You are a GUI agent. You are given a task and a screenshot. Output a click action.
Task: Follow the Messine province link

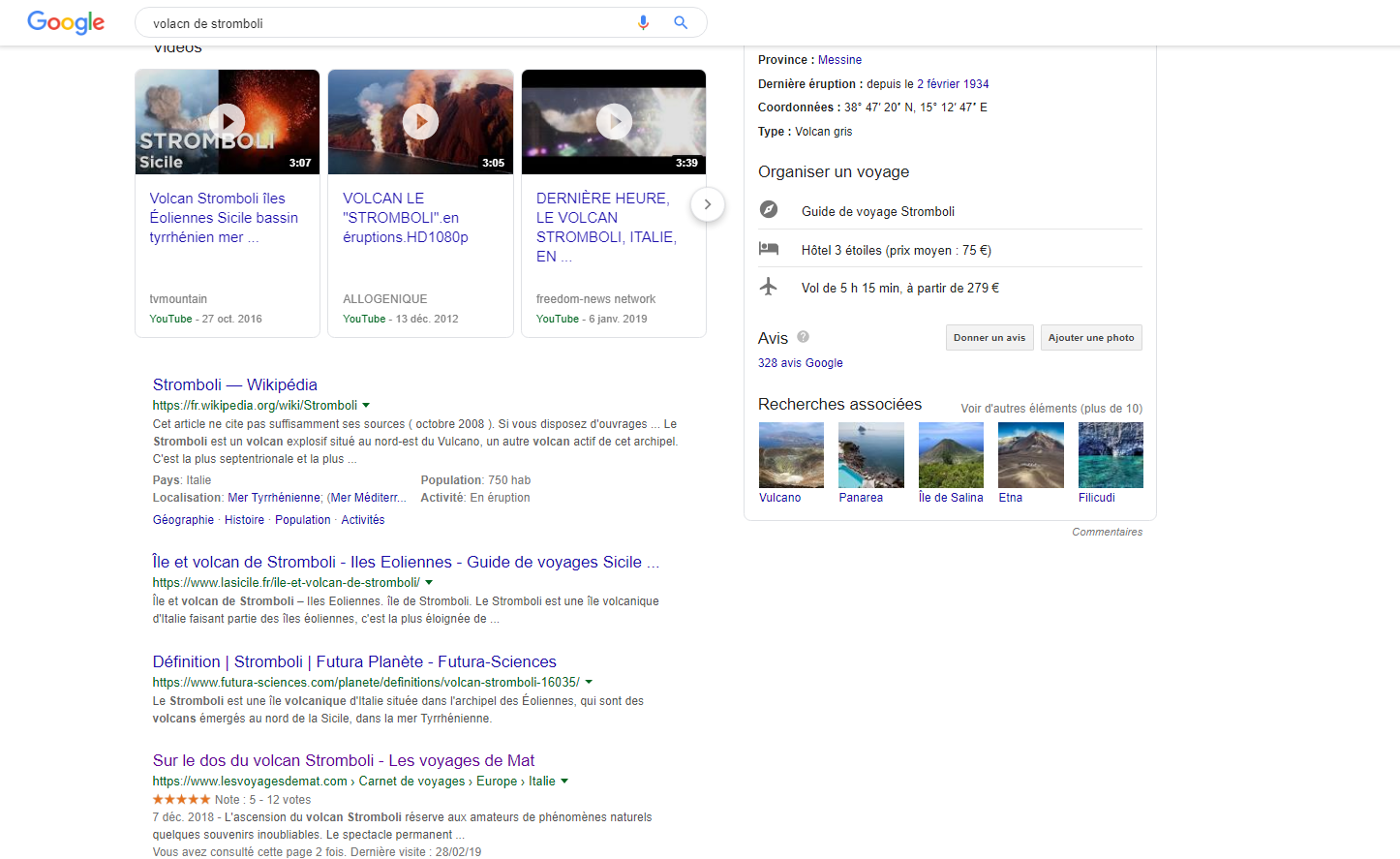click(839, 60)
